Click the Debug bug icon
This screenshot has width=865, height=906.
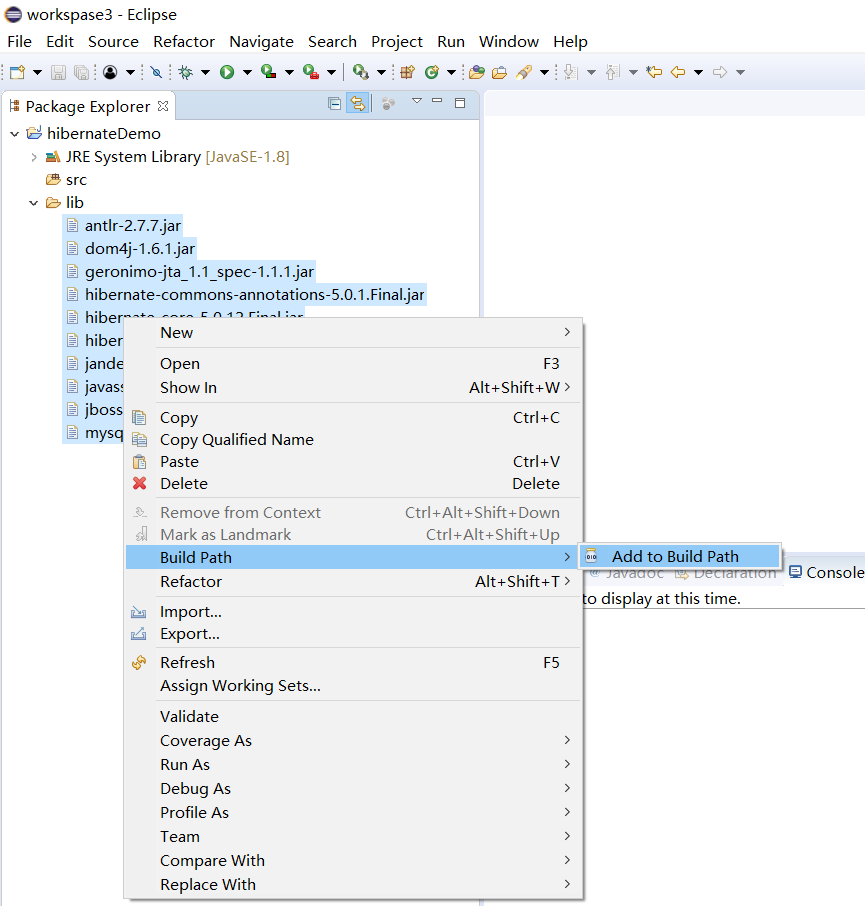click(x=185, y=72)
